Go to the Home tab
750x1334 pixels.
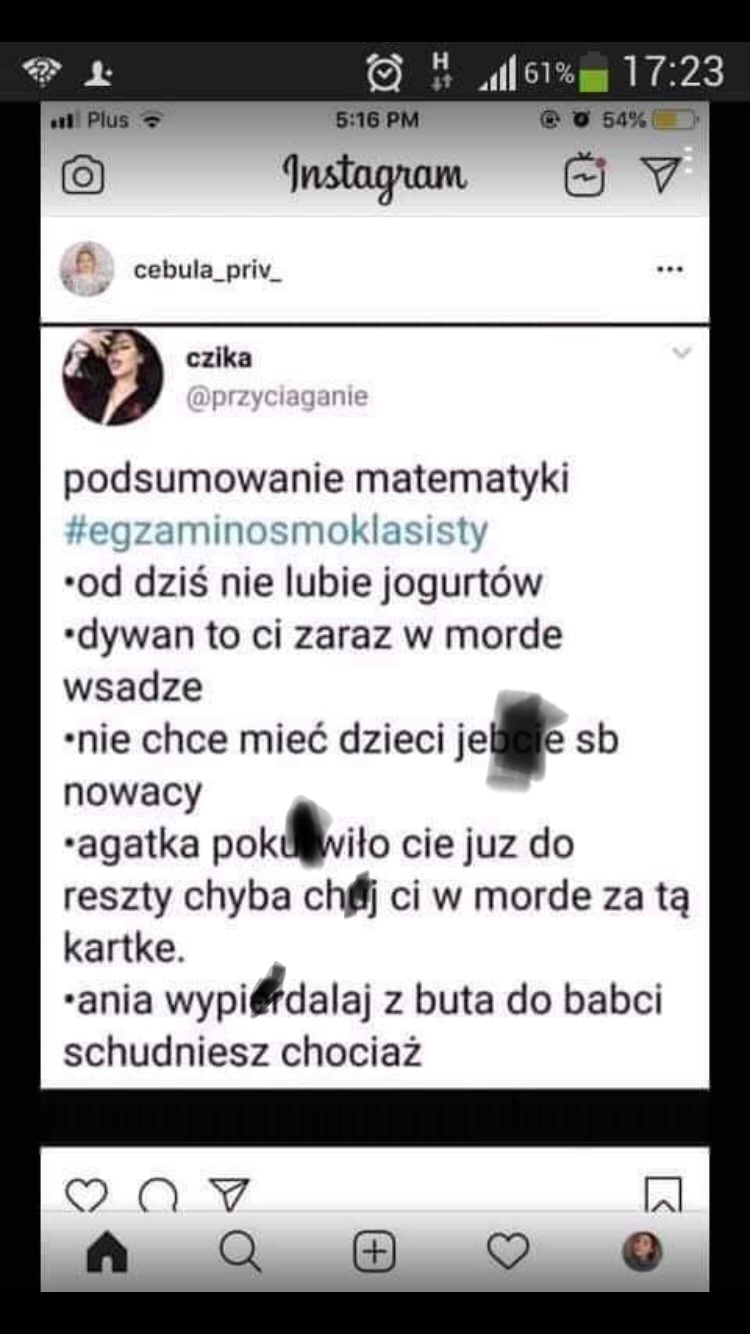tap(107, 1251)
